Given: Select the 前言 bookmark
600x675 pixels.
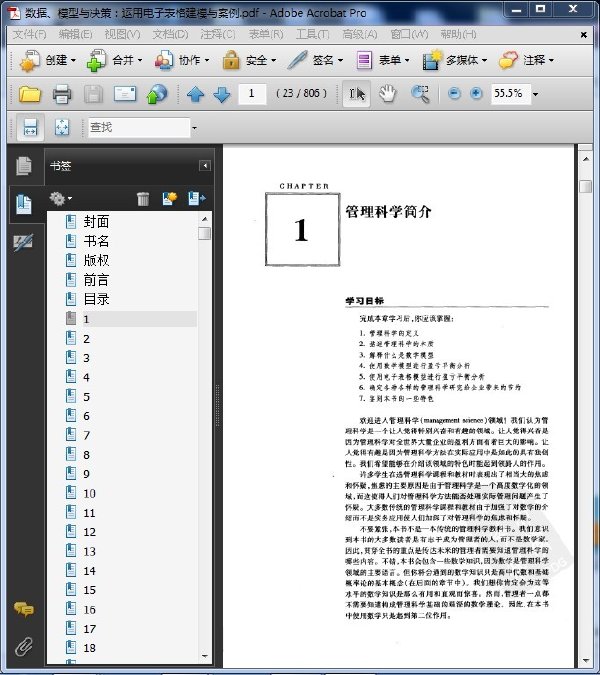Looking at the screenshot, I should [96, 280].
